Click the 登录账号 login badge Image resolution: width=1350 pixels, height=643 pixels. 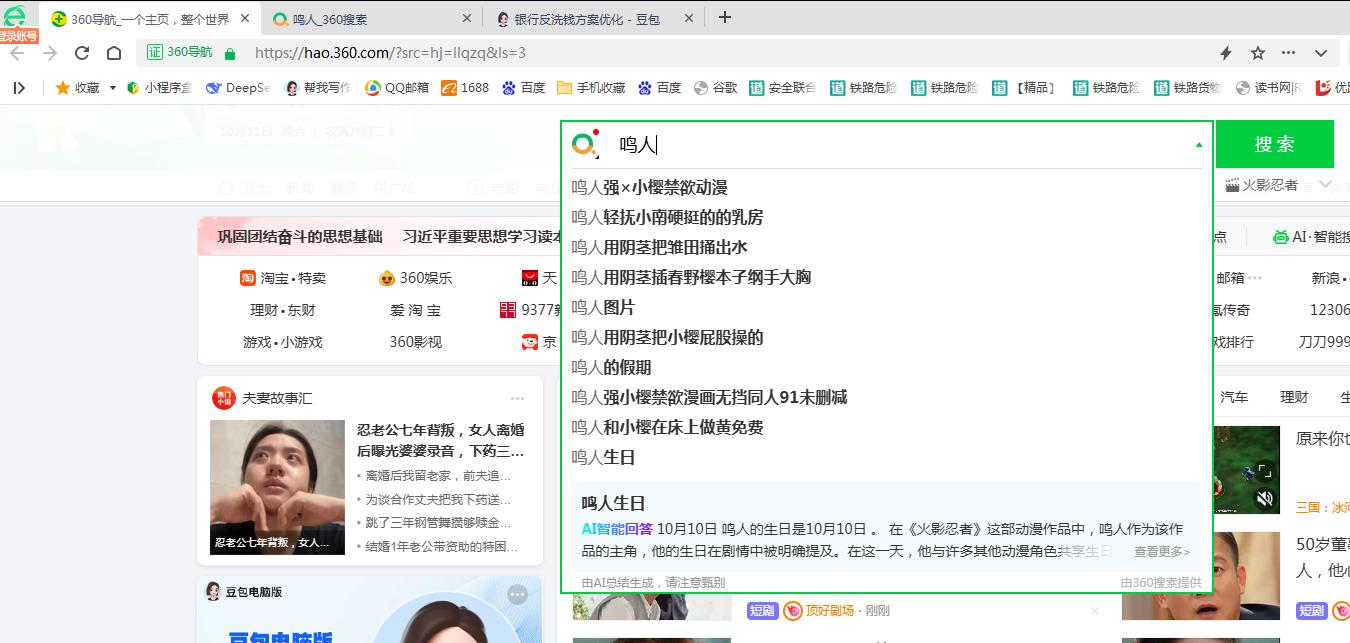pos(19,36)
